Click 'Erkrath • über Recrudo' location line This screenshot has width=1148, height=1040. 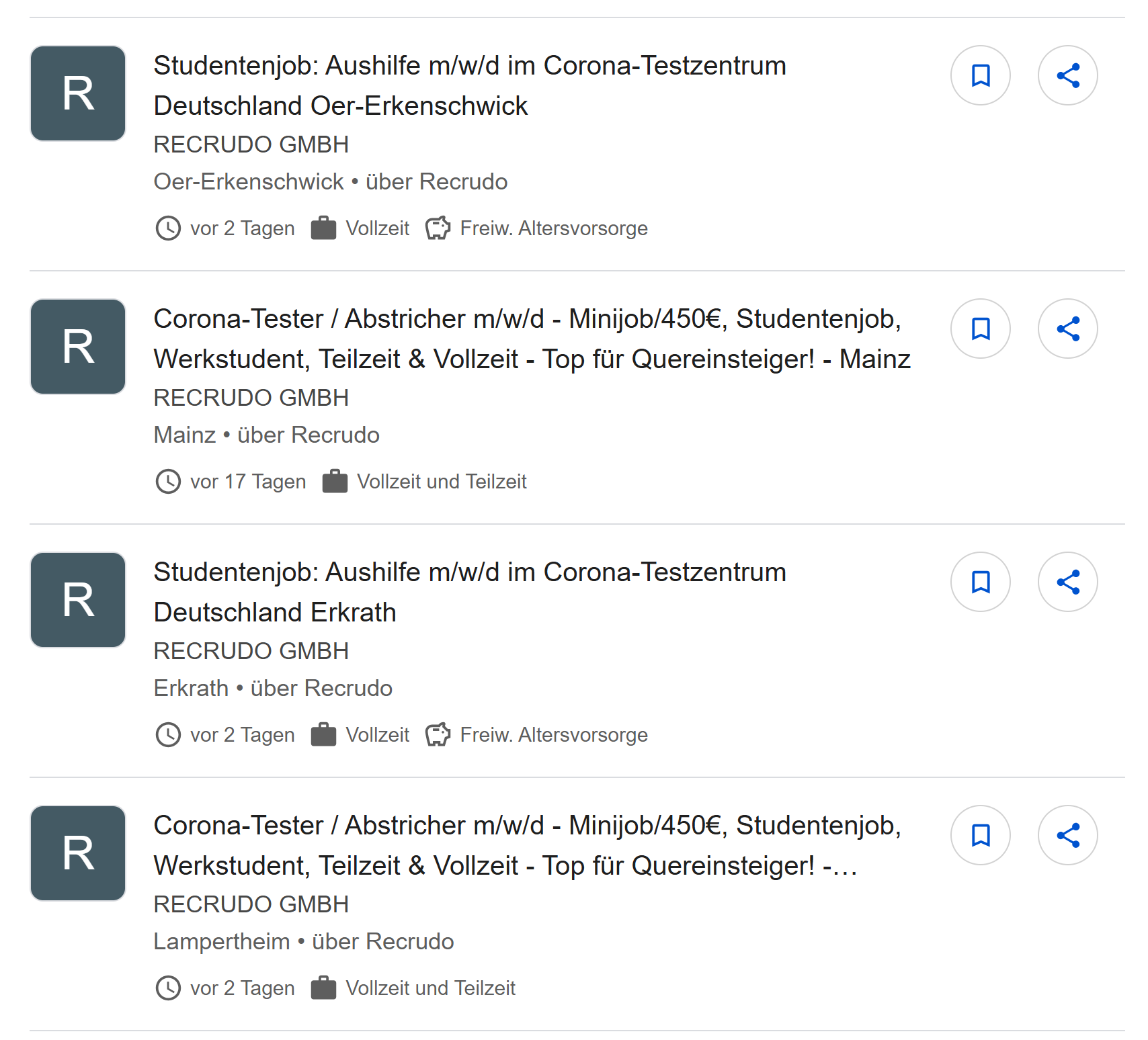273,688
